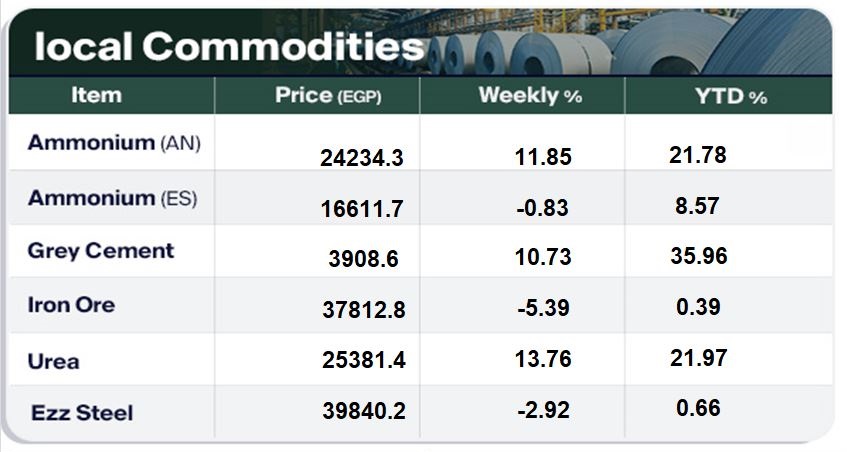The image size is (847, 452).
Task: Select Urea weekly change 13.76
Action: pos(543,360)
